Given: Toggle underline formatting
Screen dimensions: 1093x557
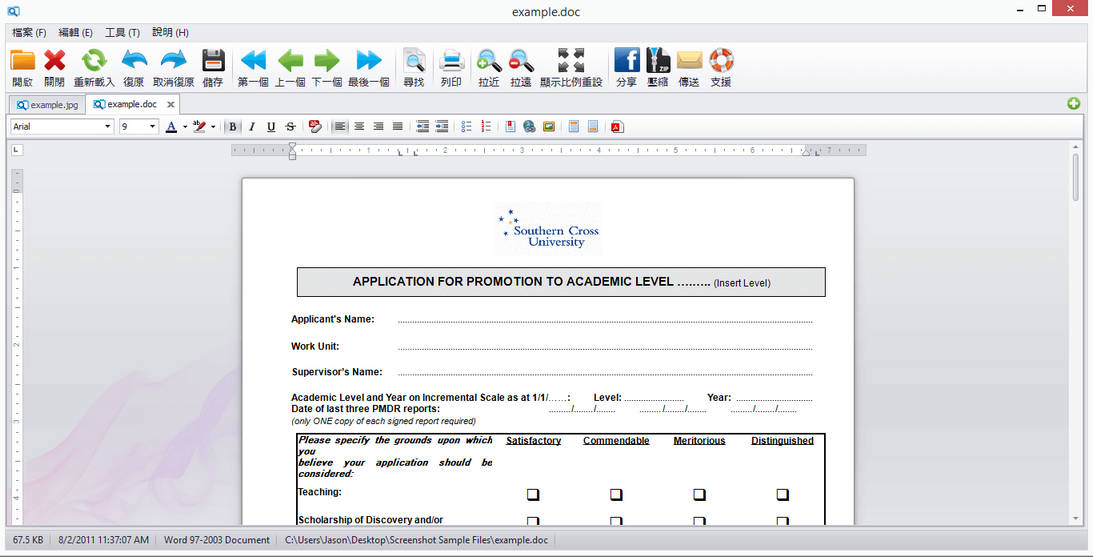Looking at the screenshot, I should (271, 126).
